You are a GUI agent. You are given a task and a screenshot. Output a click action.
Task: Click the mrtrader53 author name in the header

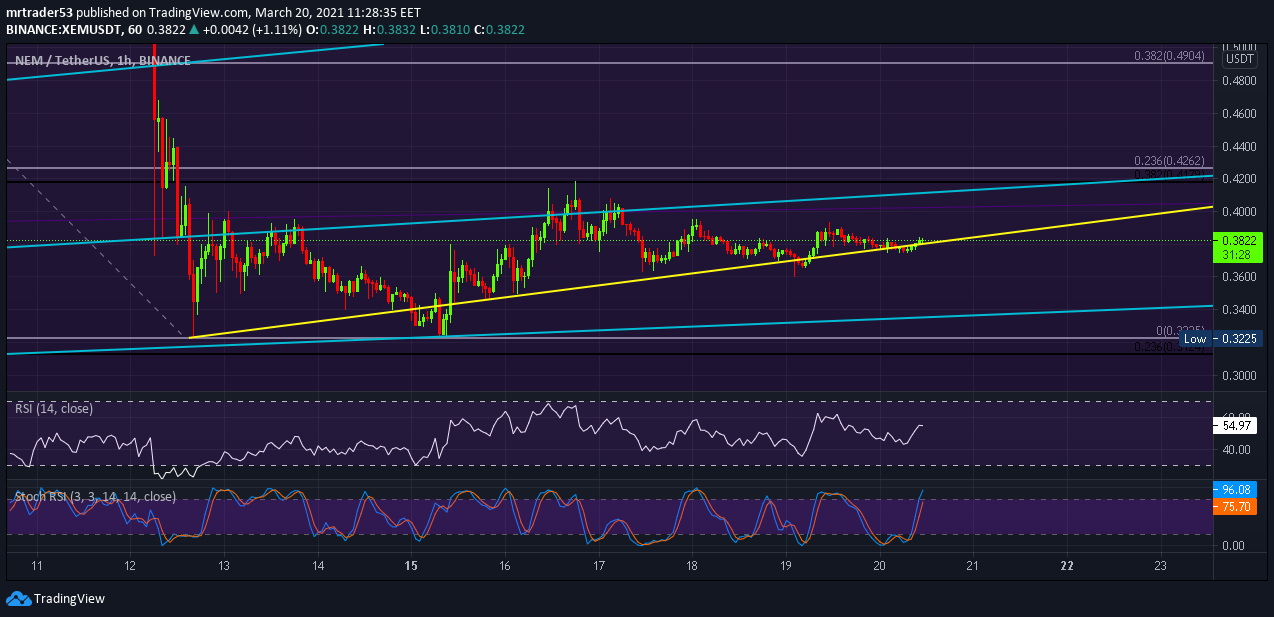pyautogui.click(x=39, y=13)
